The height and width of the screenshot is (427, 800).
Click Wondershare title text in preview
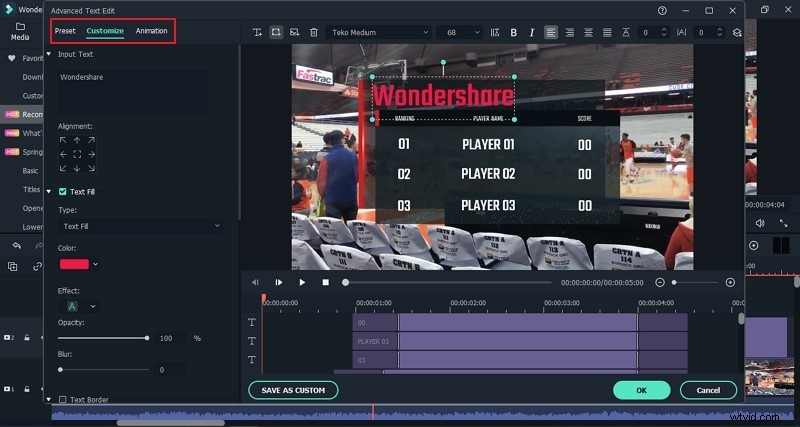(443, 95)
